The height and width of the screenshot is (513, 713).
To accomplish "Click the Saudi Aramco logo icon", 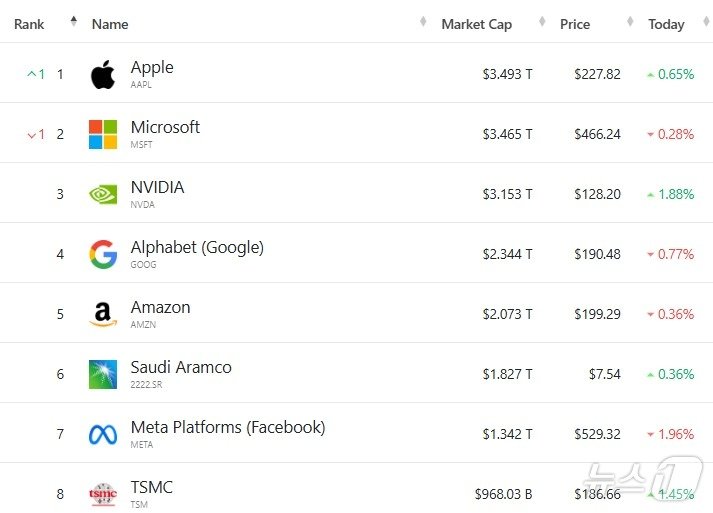I will coord(103,374).
